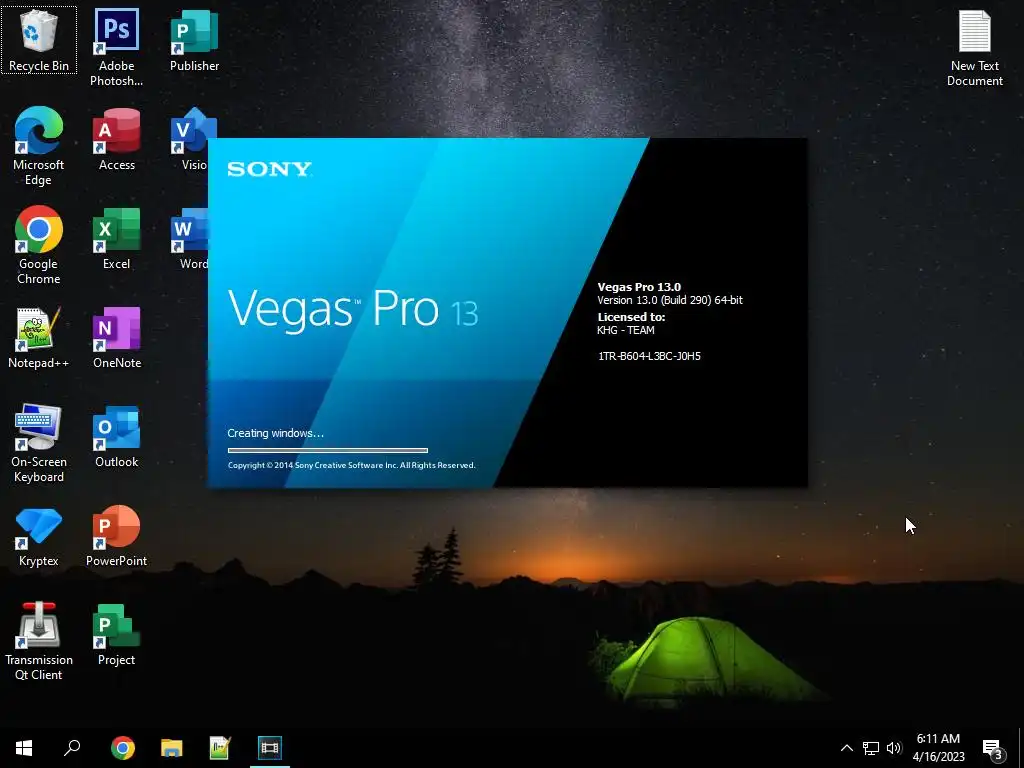
Task: Select the Word desktop shortcut
Action: coord(189,238)
